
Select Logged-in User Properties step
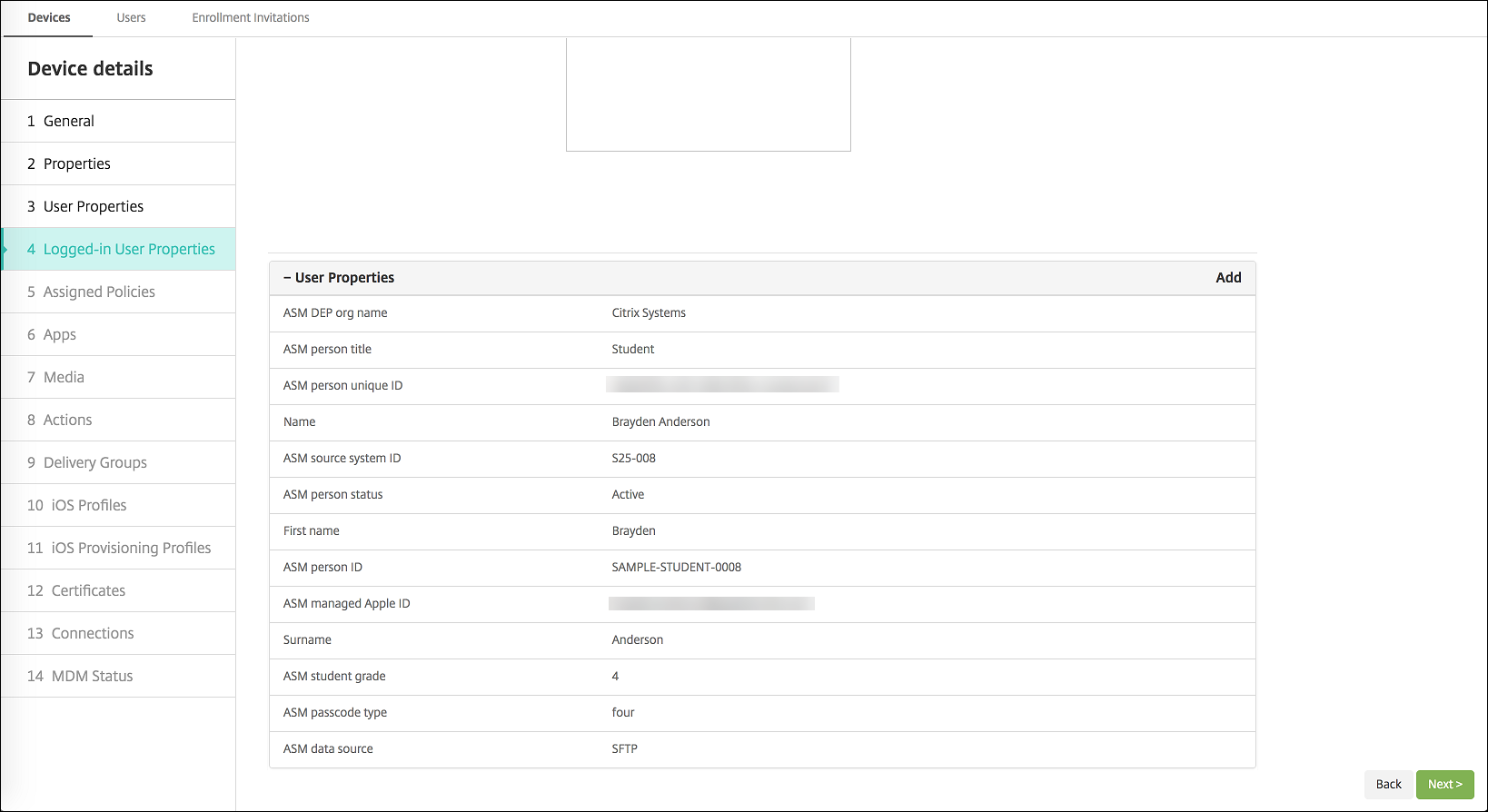click(129, 249)
